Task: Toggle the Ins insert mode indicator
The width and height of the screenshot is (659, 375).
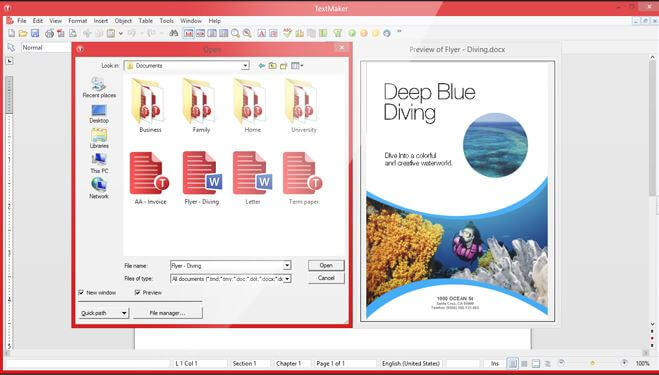Action: coord(495,363)
